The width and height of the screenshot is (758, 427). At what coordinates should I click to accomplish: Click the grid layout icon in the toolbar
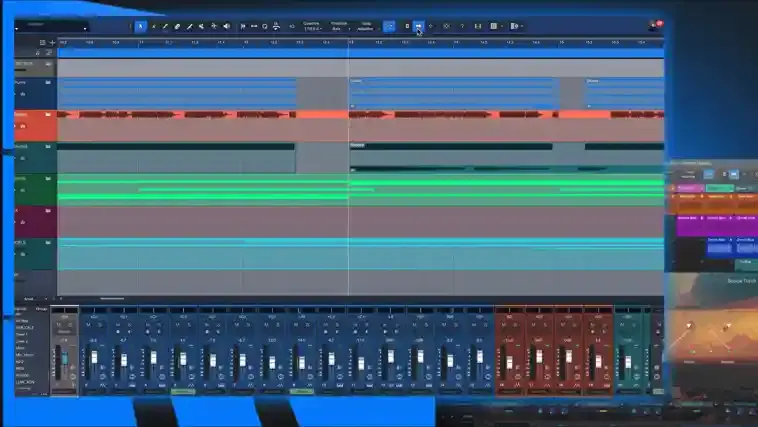(x=494, y=26)
